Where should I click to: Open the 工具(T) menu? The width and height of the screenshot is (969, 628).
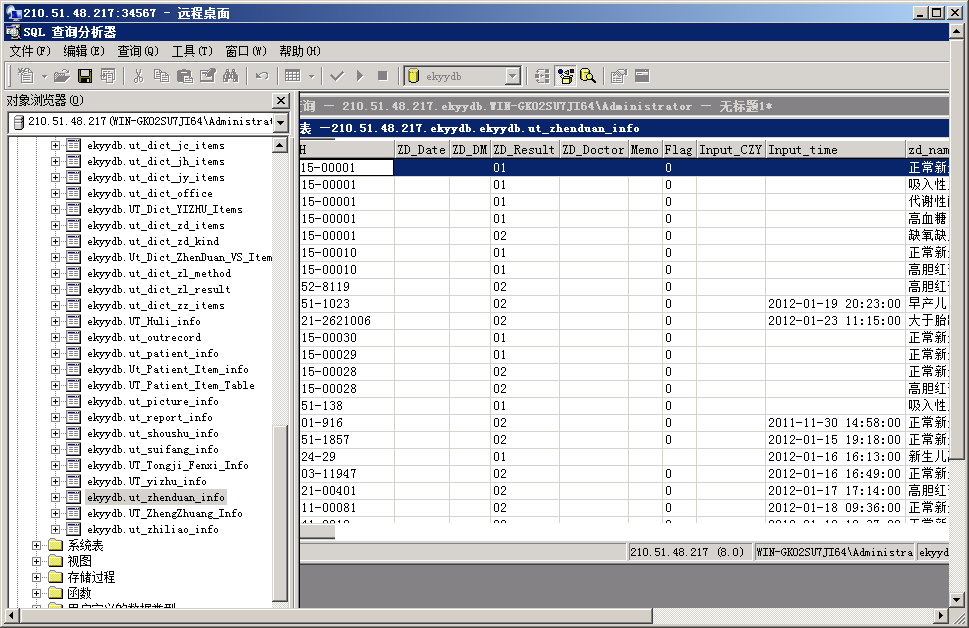pyautogui.click(x=192, y=51)
